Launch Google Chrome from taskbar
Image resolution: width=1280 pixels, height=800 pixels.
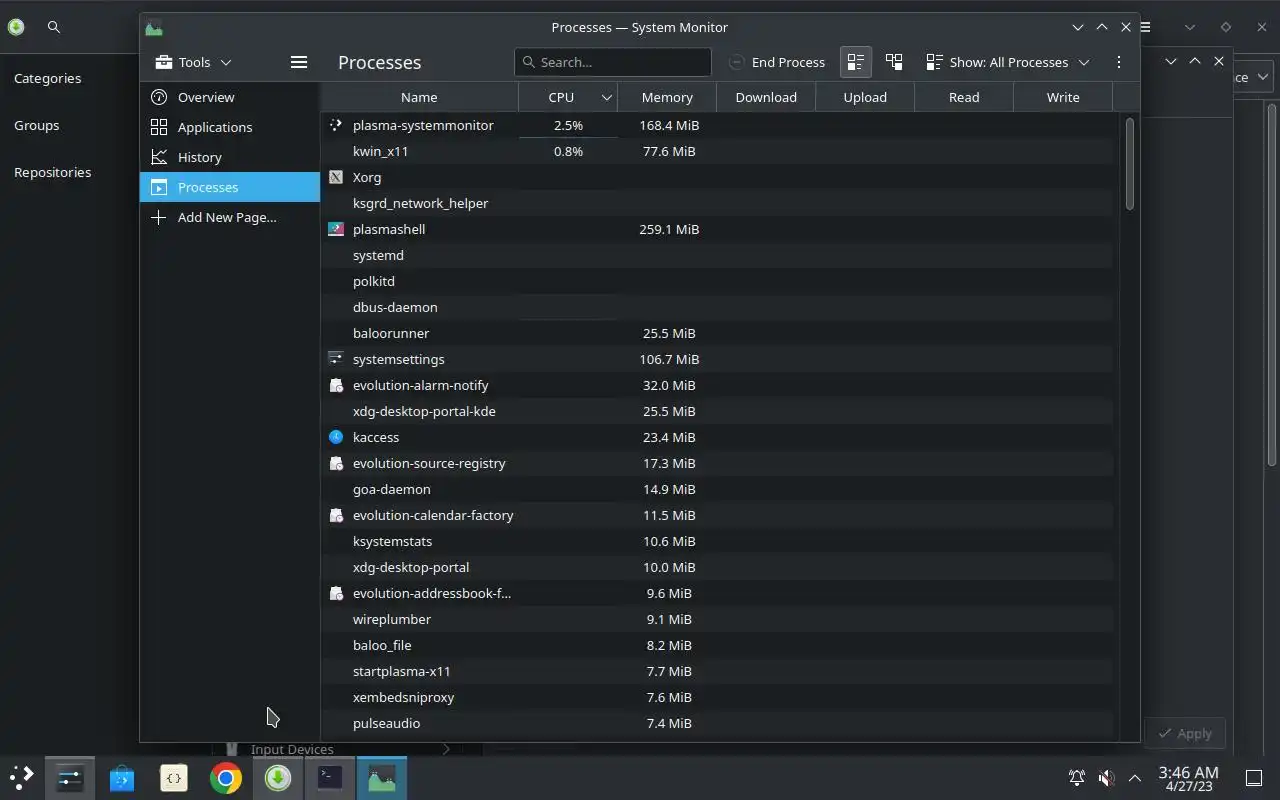(x=226, y=777)
